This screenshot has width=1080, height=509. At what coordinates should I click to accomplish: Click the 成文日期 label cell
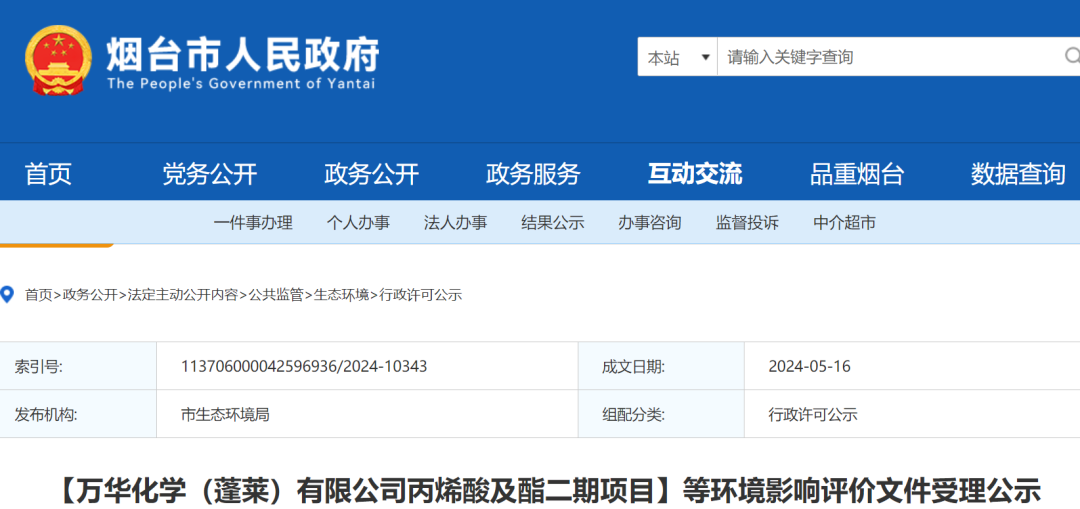(x=661, y=366)
